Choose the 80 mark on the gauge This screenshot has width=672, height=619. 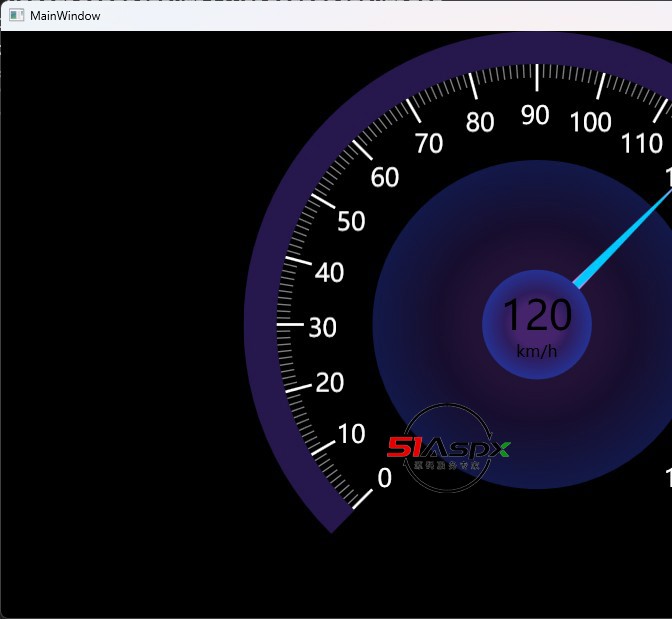(480, 123)
